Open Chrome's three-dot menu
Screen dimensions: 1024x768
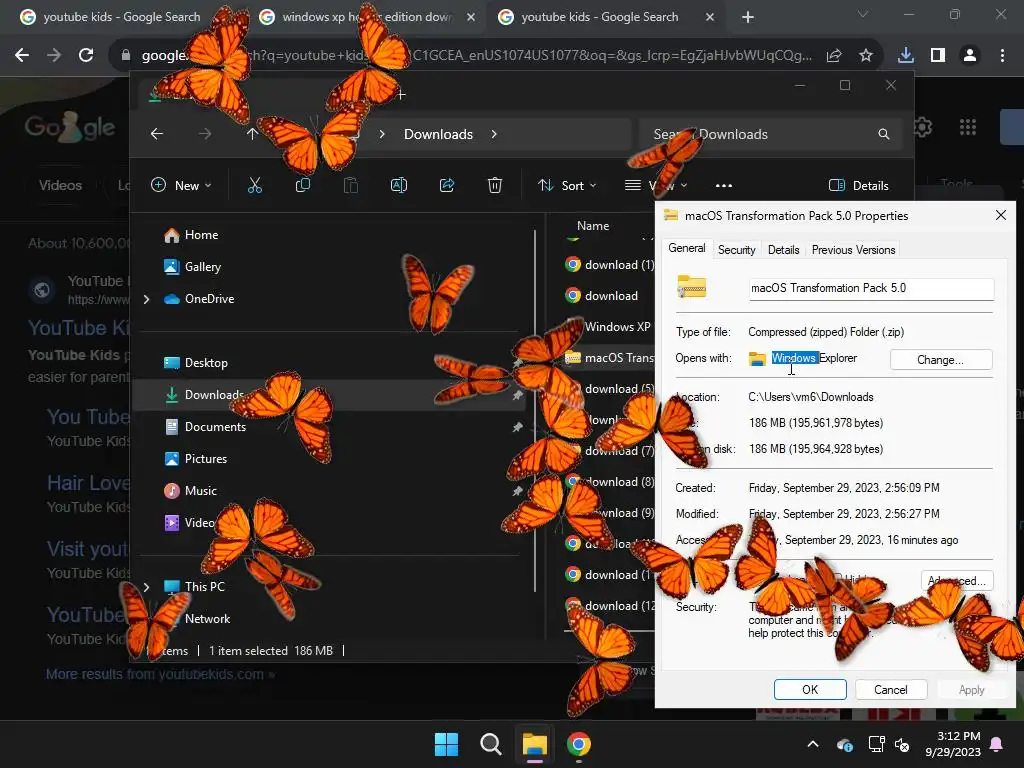coord(1002,56)
